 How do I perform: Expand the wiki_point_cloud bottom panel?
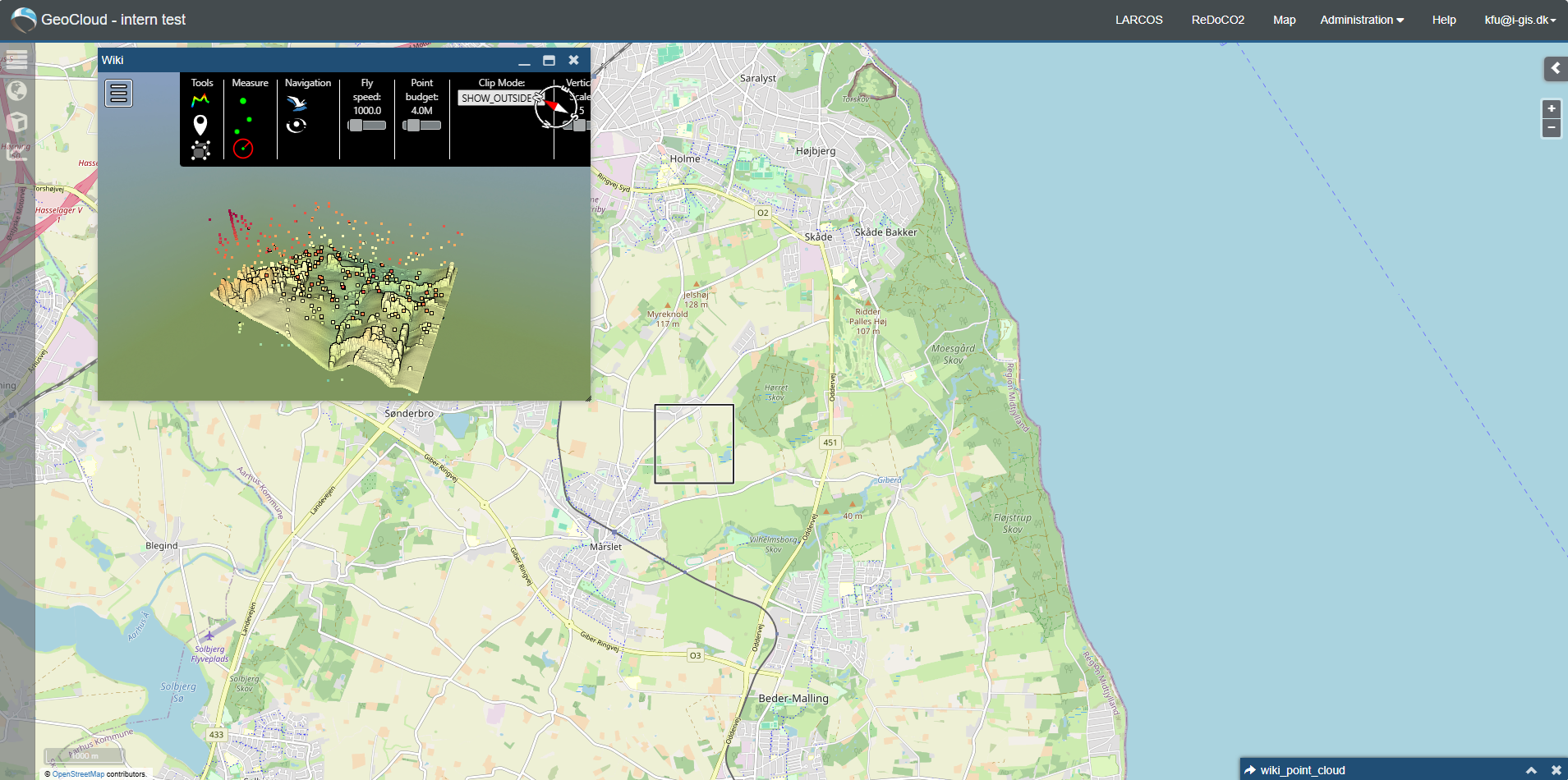pyautogui.click(x=1531, y=770)
